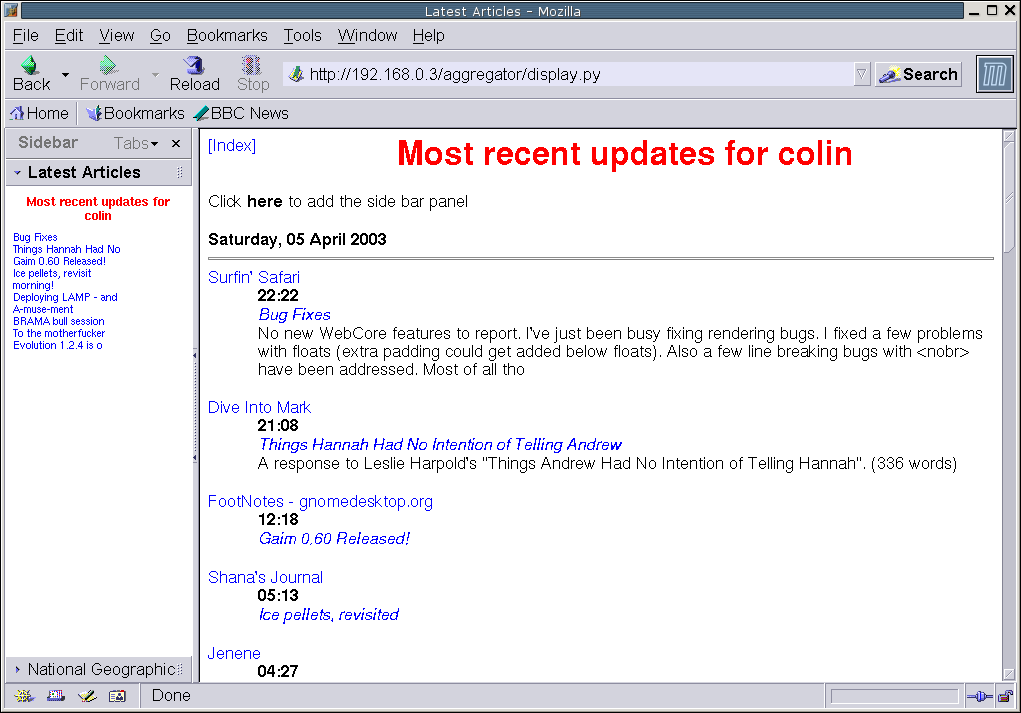Click the security padlock icon
Image resolution: width=1021 pixels, height=713 pixels.
(x=1005, y=697)
